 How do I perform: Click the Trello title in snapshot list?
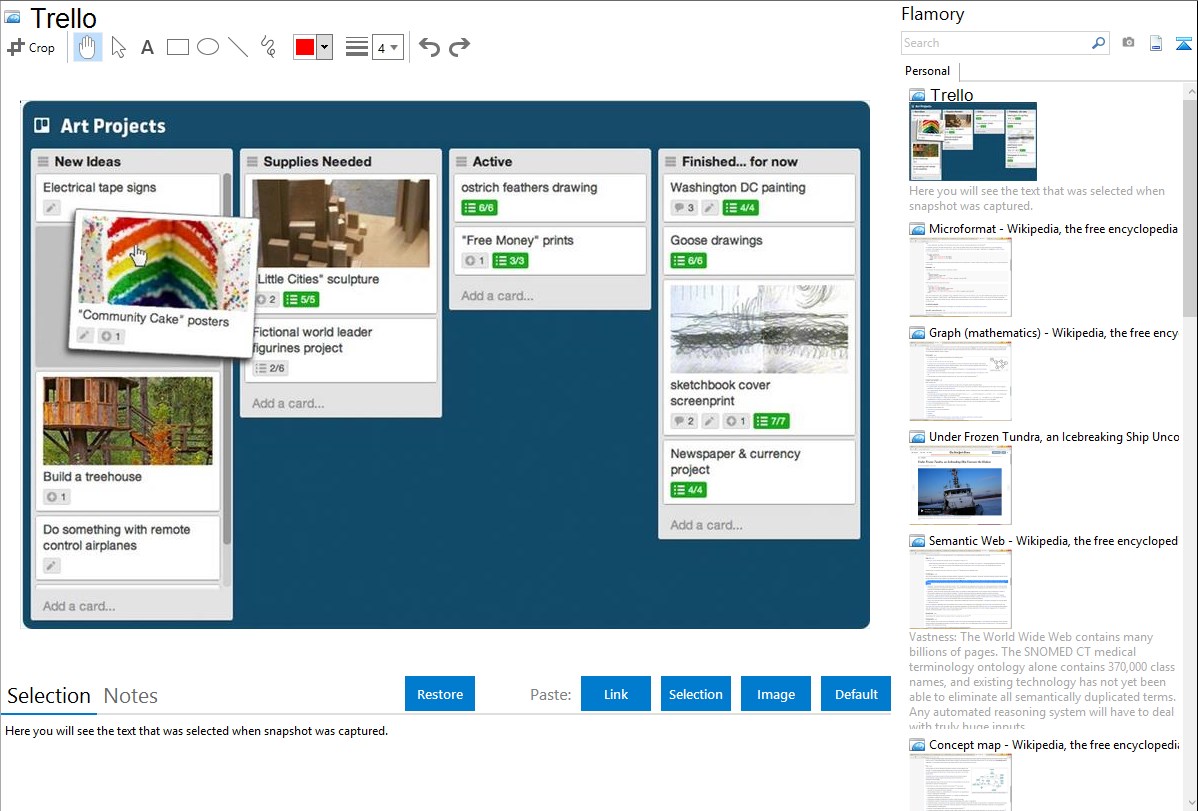pyautogui.click(x=951, y=95)
